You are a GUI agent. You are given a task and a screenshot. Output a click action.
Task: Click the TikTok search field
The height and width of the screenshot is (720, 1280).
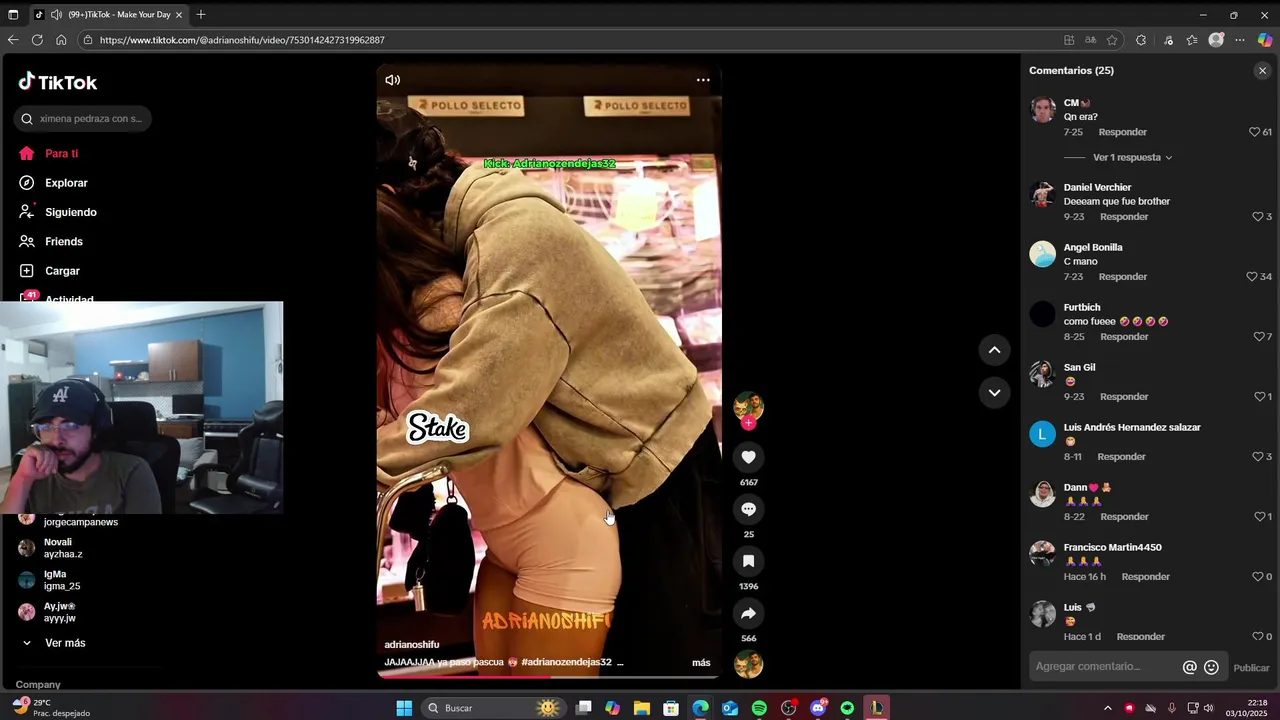[83, 119]
